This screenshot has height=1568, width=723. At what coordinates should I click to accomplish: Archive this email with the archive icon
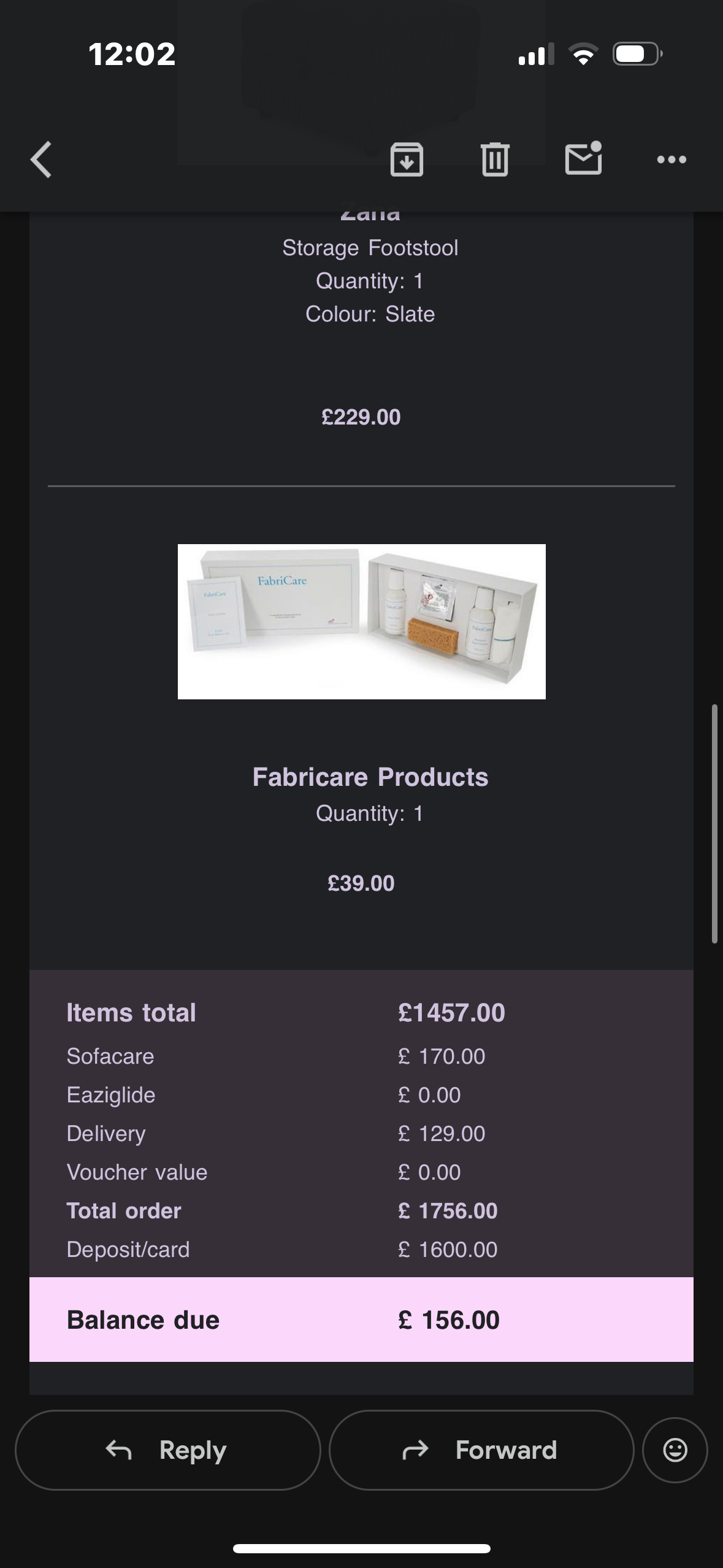coord(407,159)
